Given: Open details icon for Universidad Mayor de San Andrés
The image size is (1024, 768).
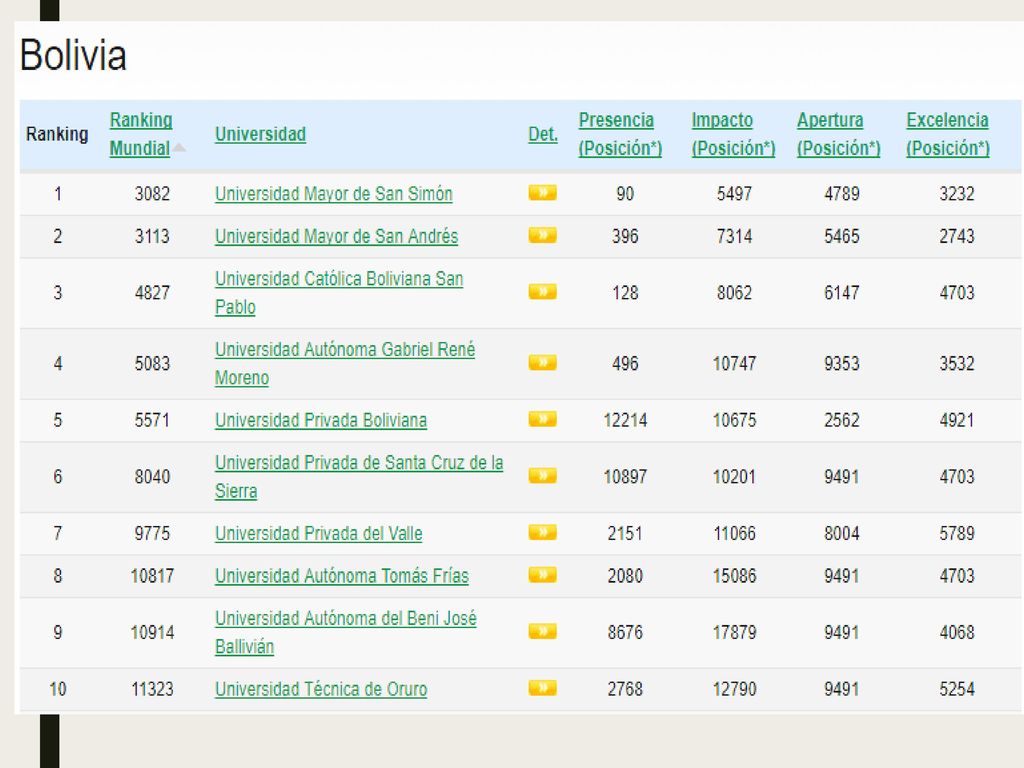Looking at the screenshot, I should click(542, 235).
